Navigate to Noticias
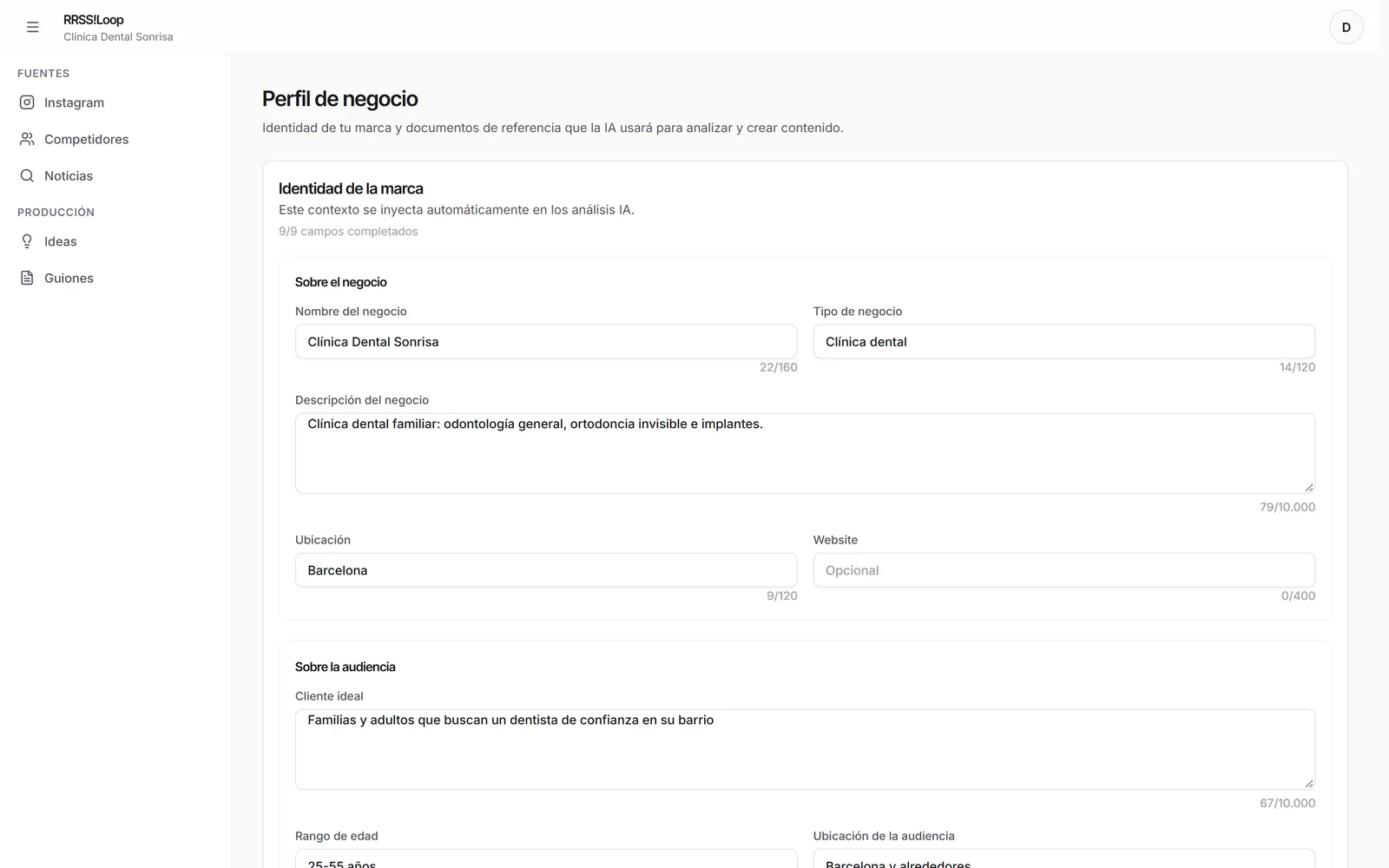1389x868 pixels. (x=115, y=175)
